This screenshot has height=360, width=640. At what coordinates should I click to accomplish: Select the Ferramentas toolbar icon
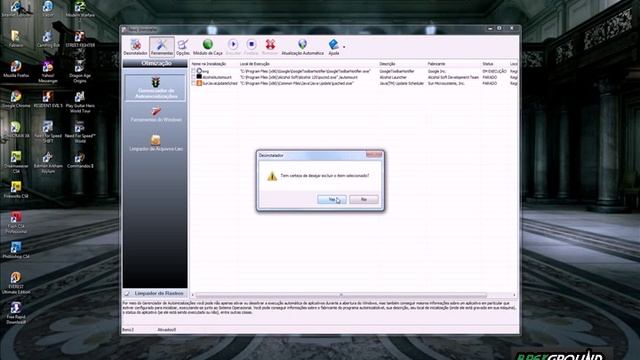coord(162,47)
